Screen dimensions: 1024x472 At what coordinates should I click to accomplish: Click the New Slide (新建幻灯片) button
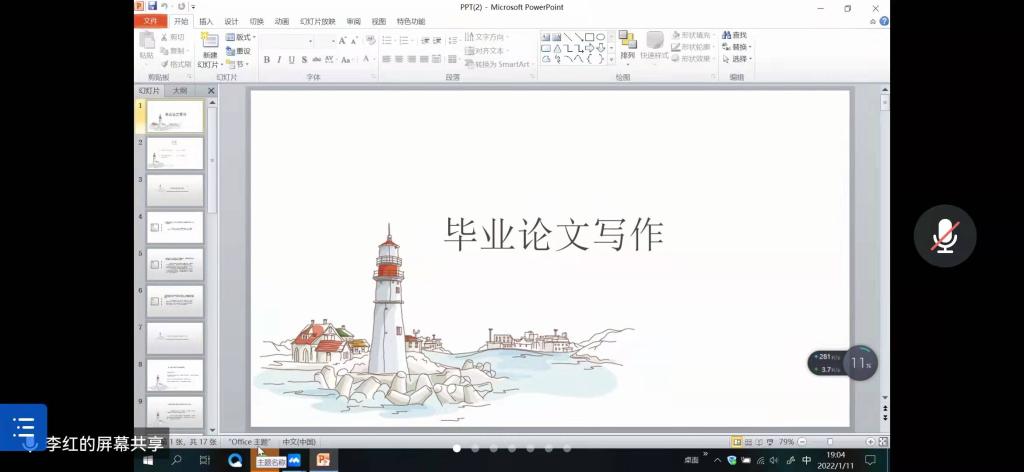pyautogui.click(x=208, y=49)
